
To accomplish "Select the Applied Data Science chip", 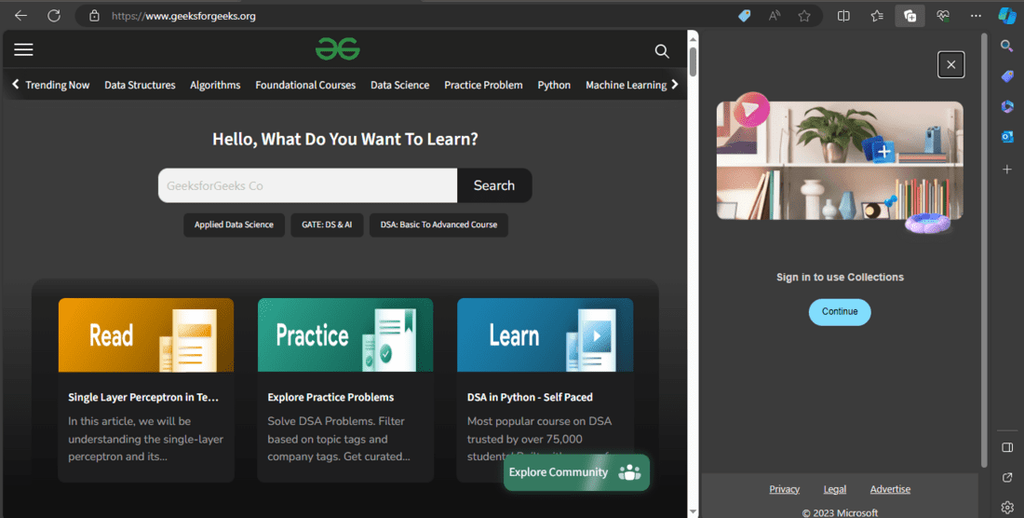I will (234, 225).
